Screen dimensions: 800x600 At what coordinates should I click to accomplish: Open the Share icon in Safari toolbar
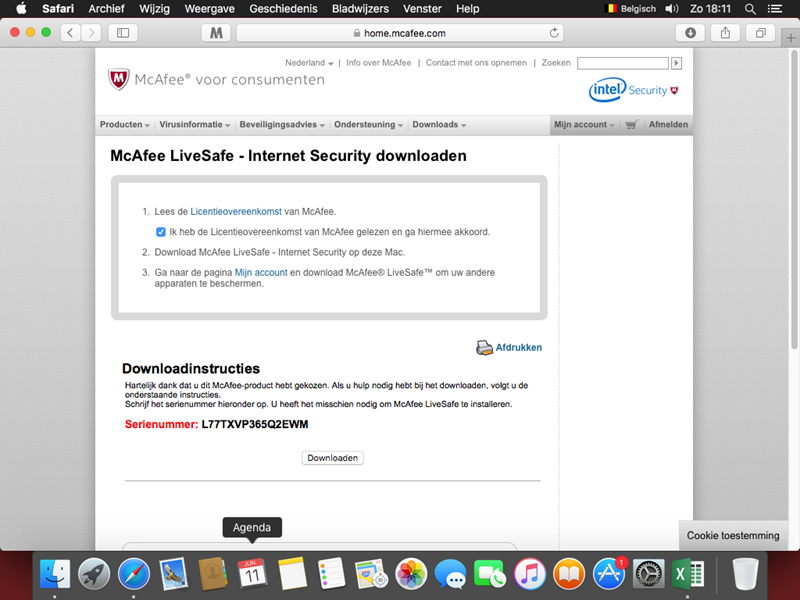[725, 33]
